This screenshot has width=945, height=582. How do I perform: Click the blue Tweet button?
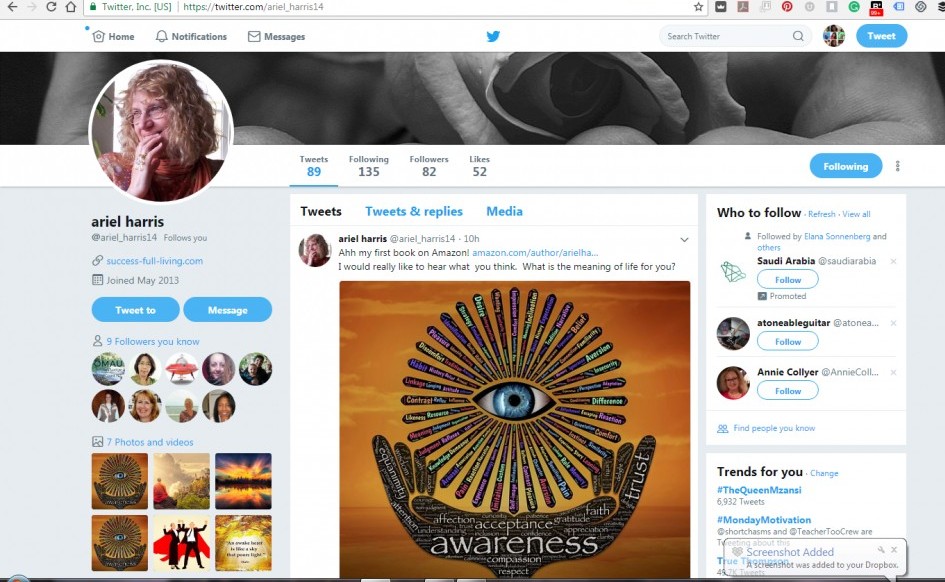tap(881, 36)
